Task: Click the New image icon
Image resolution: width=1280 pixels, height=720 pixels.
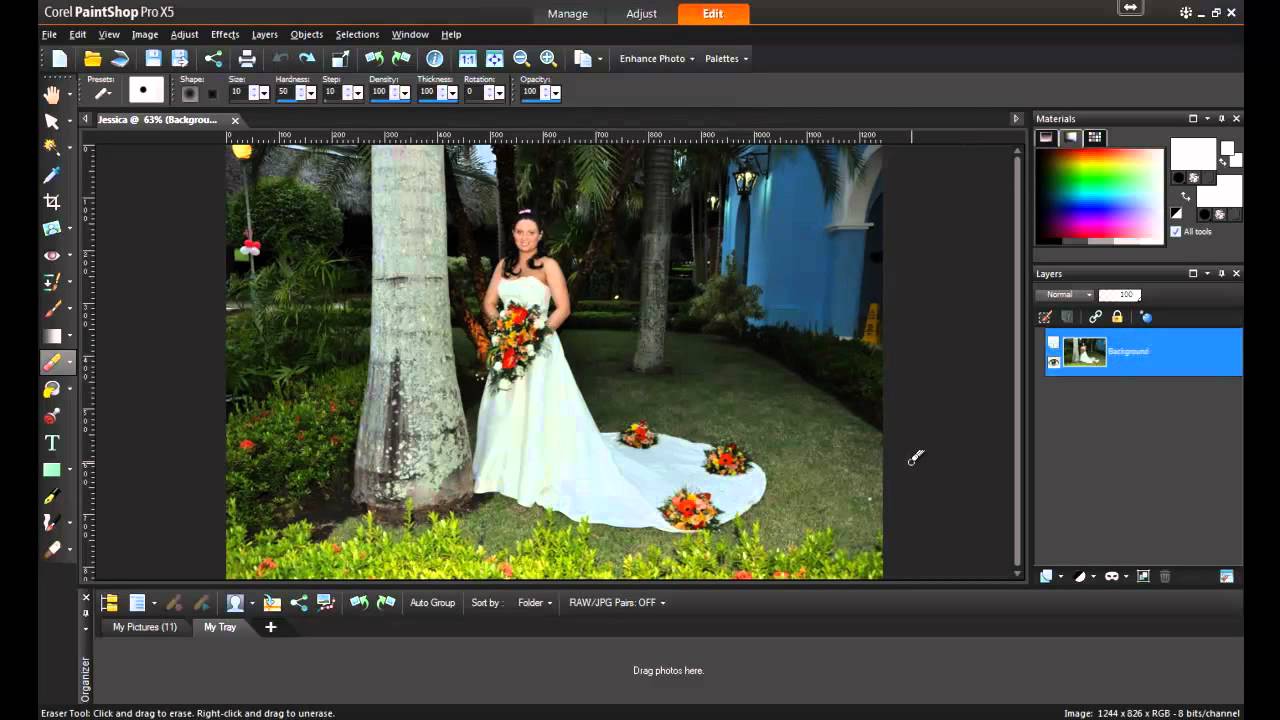Action: tap(60, 59)
